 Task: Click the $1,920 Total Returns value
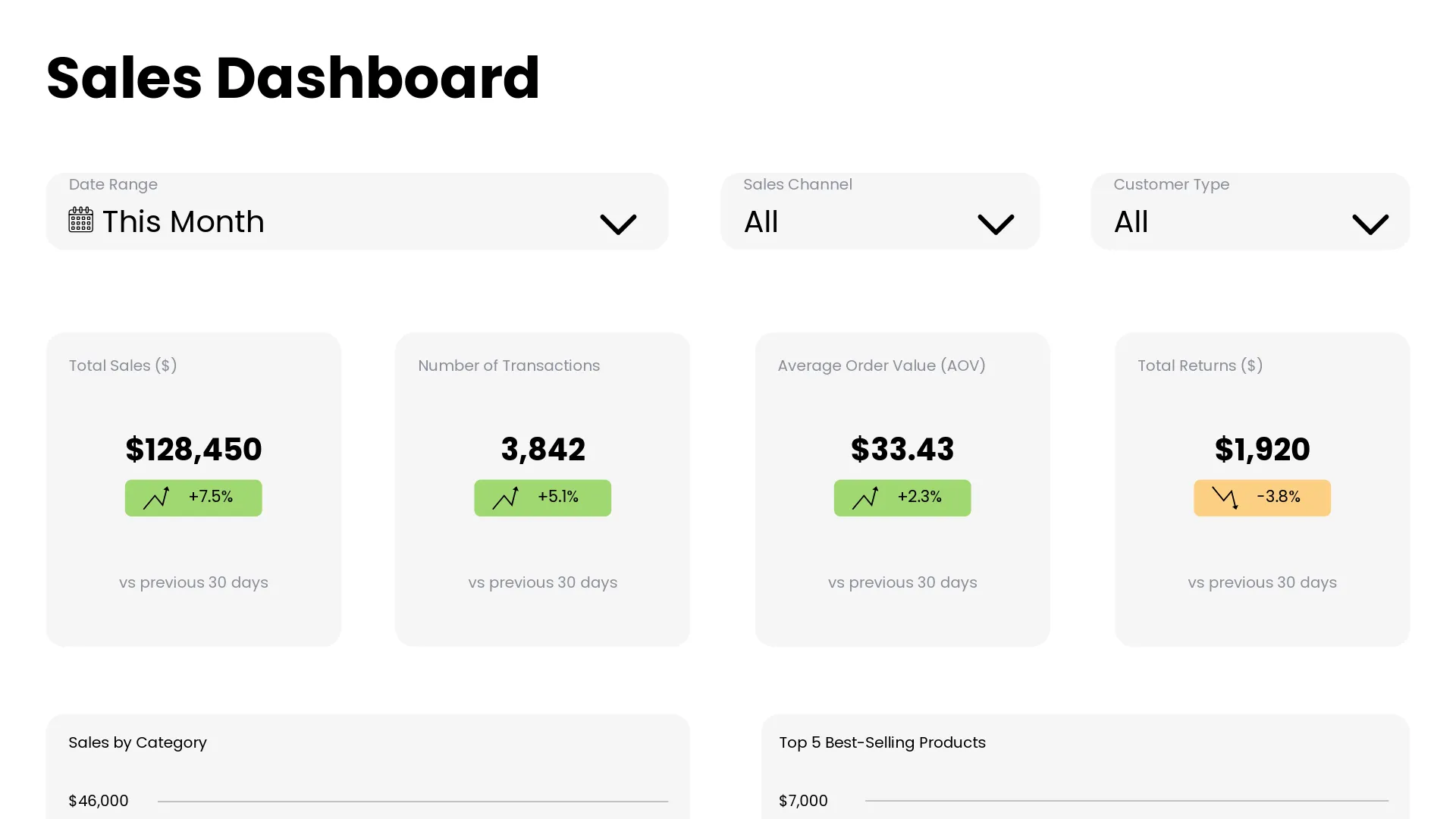click(x=1262, y=449)
